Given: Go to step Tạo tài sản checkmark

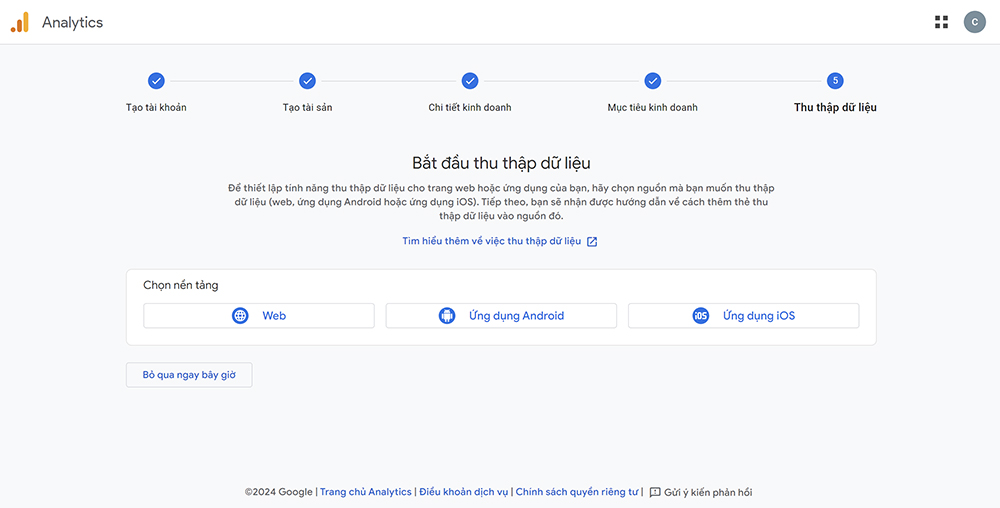Looking at the screenshot, I should [x=307, y=81].
